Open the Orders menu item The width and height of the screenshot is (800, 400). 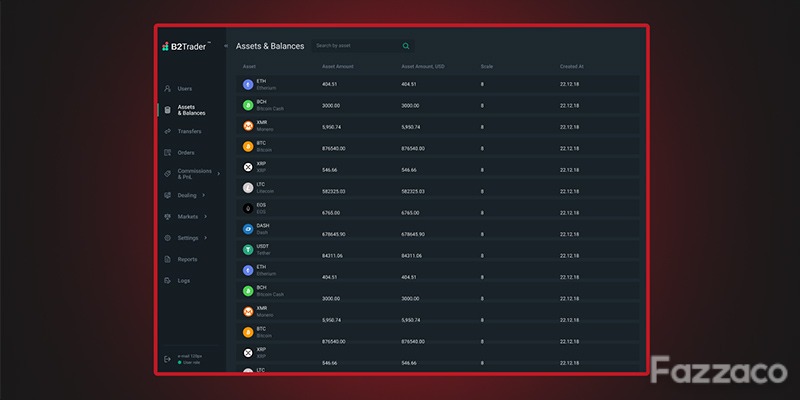click(186, 153)
